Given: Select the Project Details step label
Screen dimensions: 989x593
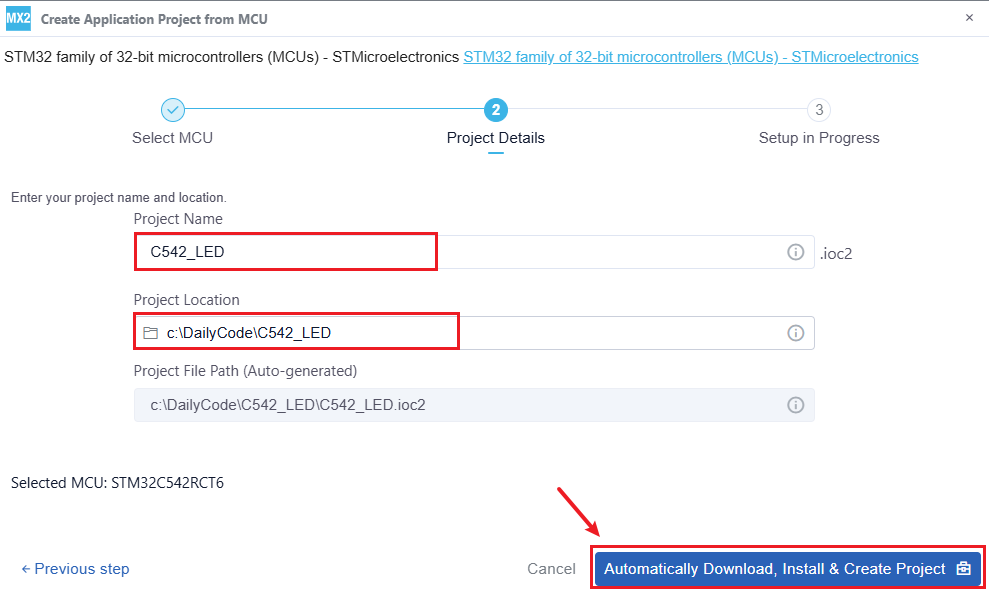Looking at the screenshot, I should tap(496, 138).
